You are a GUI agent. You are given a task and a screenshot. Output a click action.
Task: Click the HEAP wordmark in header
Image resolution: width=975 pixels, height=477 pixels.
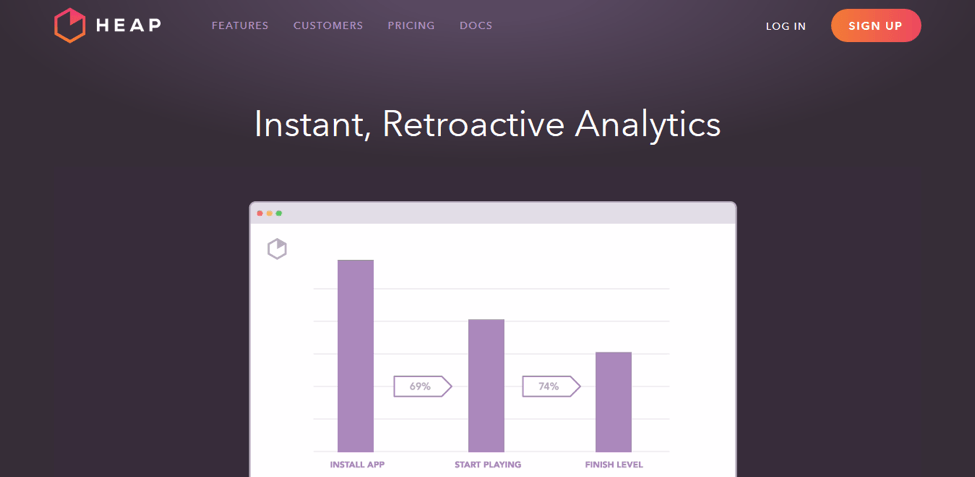pos(129,25)
